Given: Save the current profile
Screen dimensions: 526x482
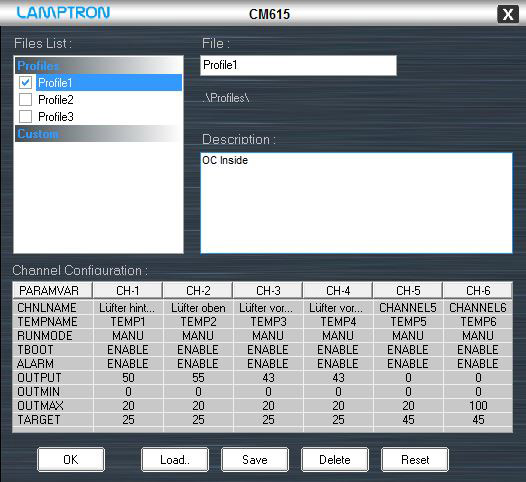Looking at the screenshot, I should click(x=255, y=460).
